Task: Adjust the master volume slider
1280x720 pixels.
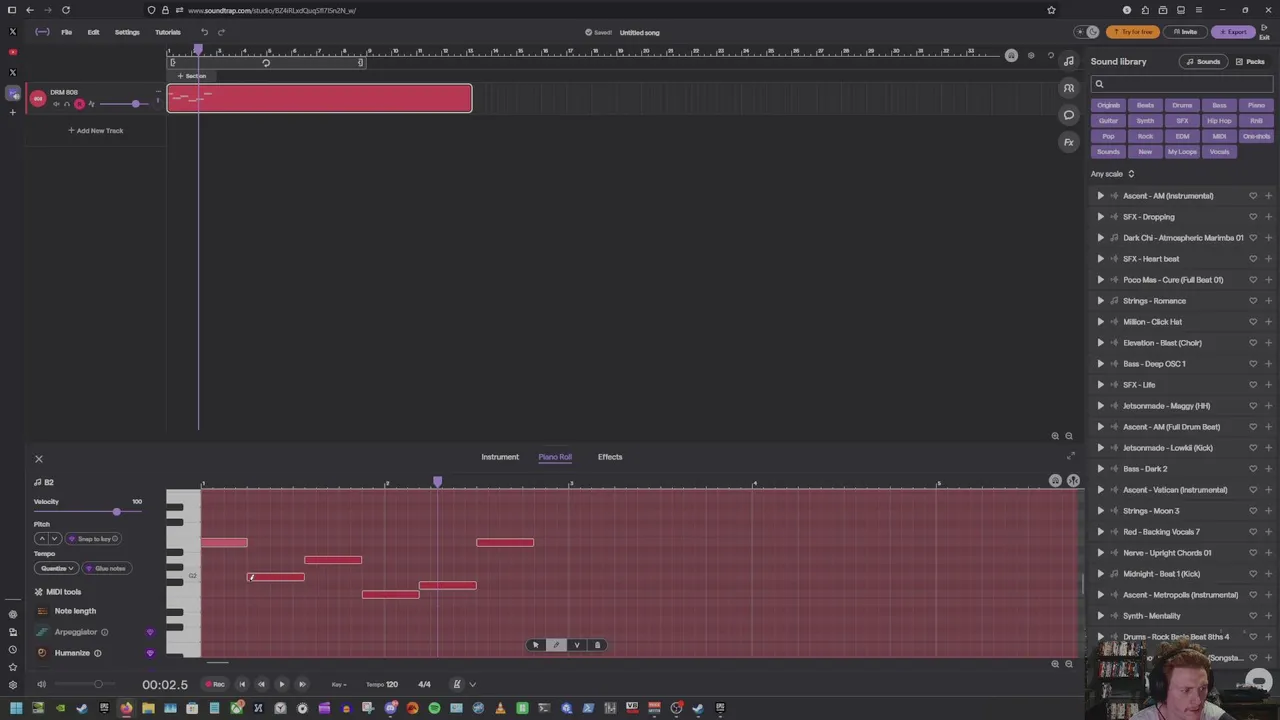Action: click(x=85, y=685)
